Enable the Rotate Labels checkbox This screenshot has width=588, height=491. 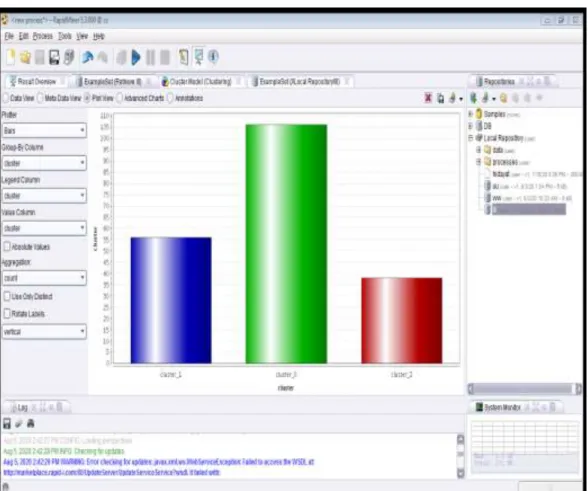[x=7, y=313]
